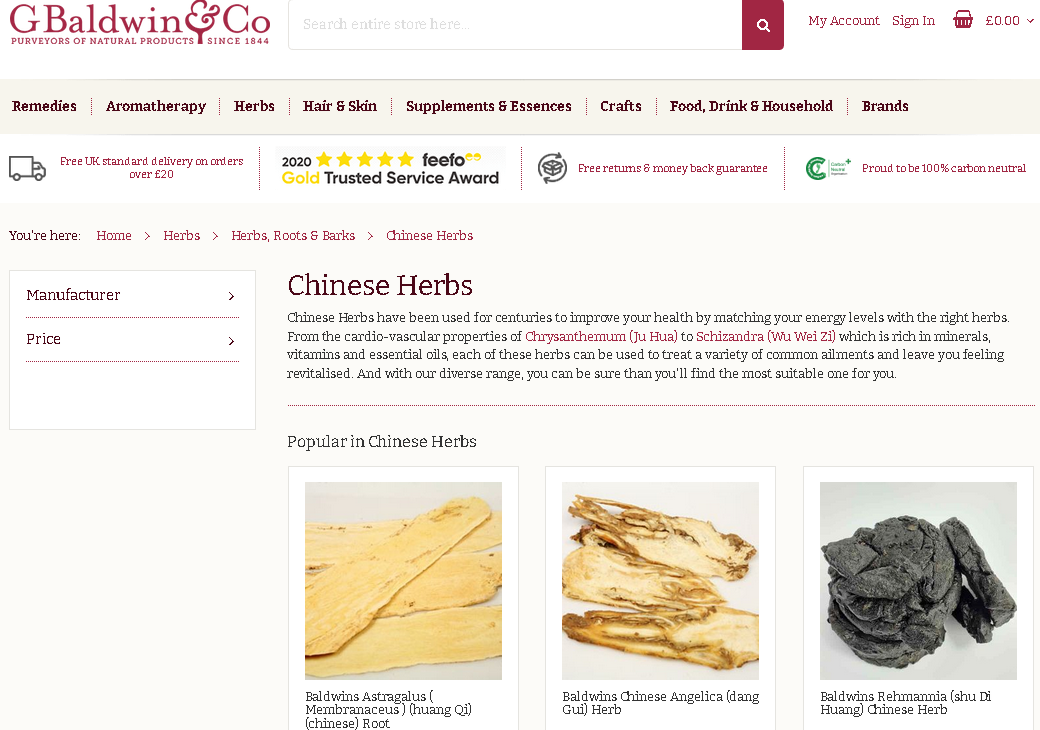Viewport: 1040px width, 730px height.
Task: Click the G Baldwin & Co logo
Action: pos(140,23)
